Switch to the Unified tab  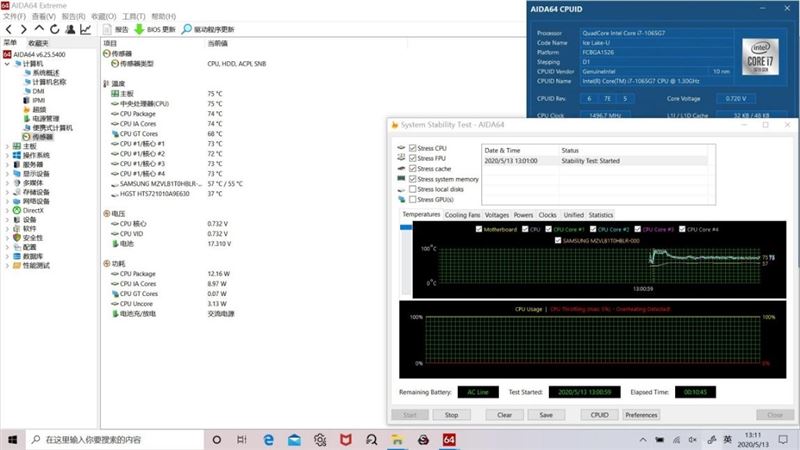coord(573,215)
